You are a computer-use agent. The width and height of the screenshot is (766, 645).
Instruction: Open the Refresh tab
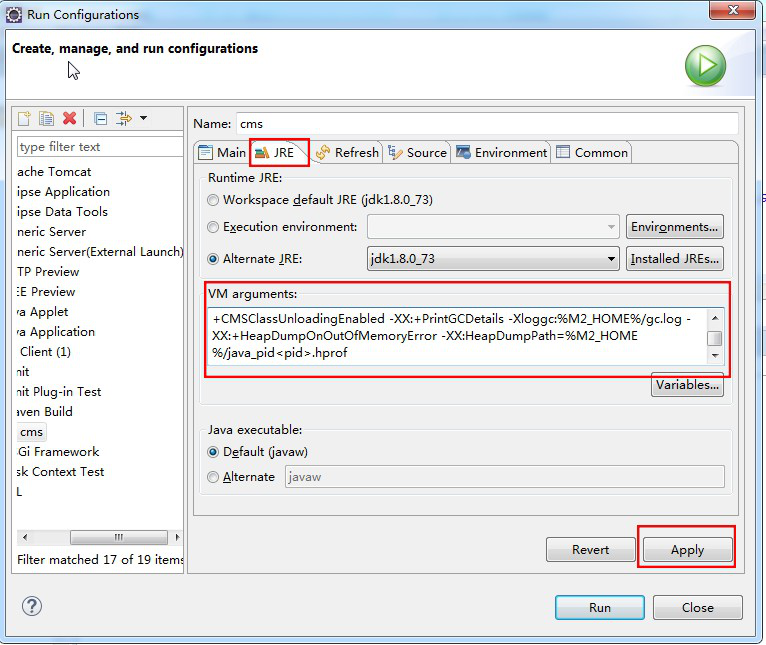coord(347,152)
